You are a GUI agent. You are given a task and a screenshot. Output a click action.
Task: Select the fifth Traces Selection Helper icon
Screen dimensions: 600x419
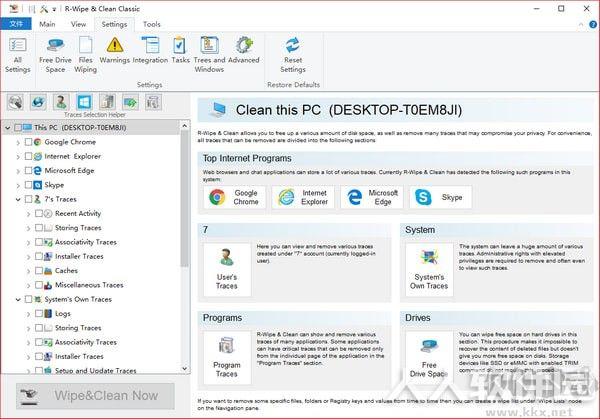pos(107,102)
